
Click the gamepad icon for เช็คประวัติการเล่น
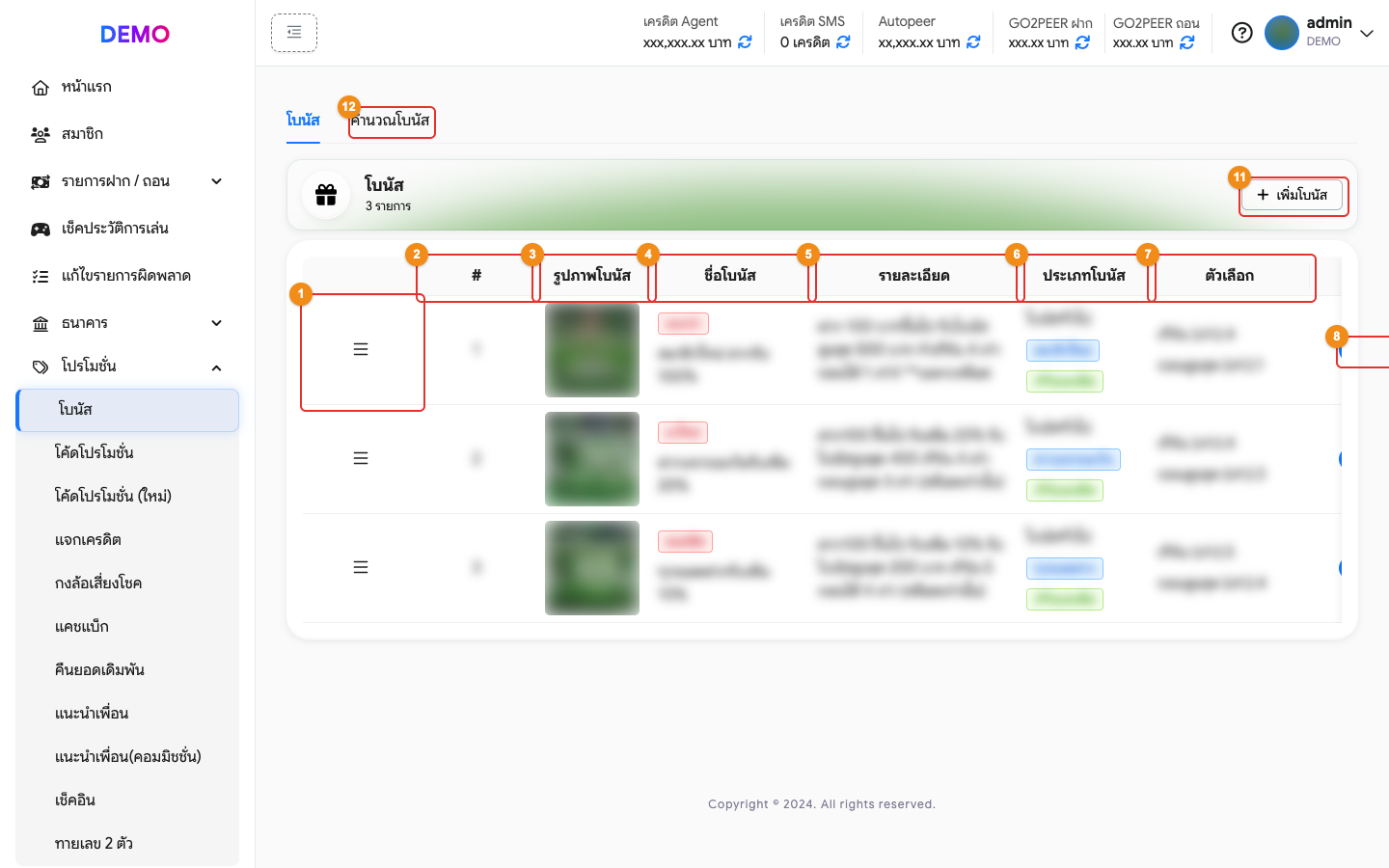pyautogui.click(x=41, y=230)
